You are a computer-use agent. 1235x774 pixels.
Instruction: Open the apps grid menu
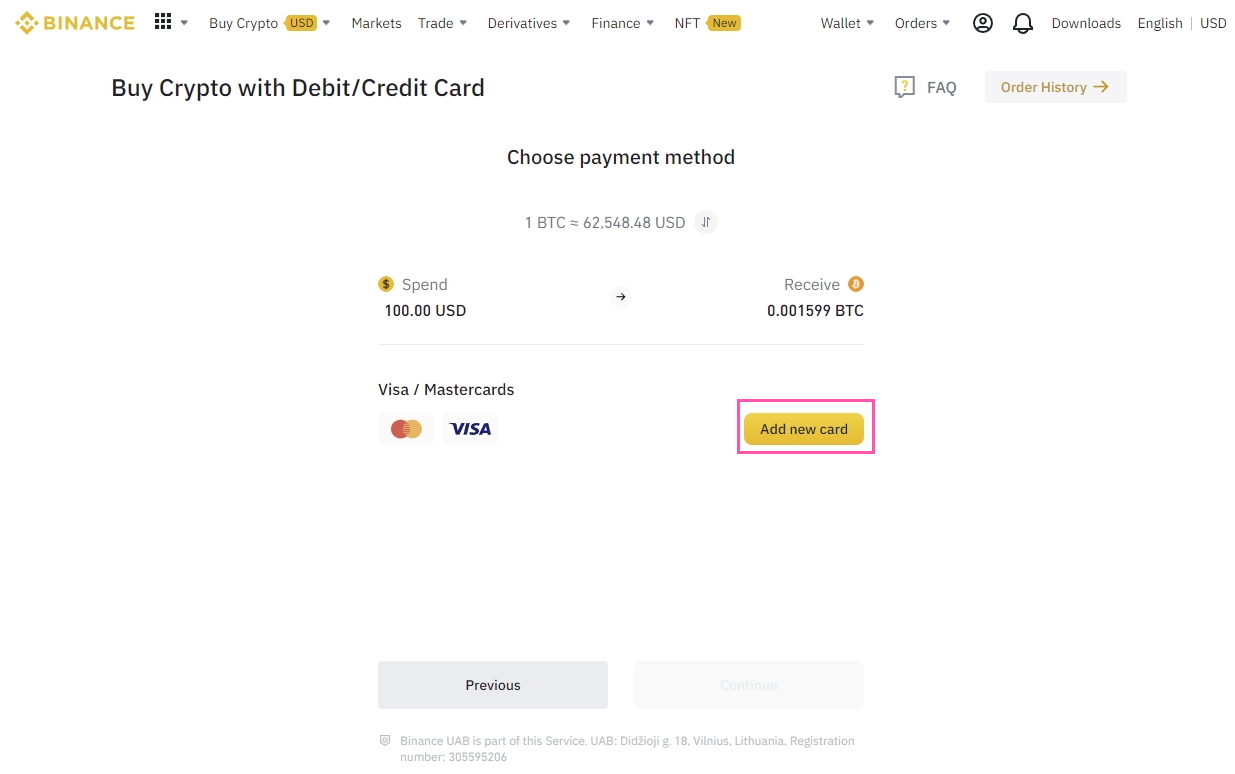pyautogui.click(x=163, y=22)
